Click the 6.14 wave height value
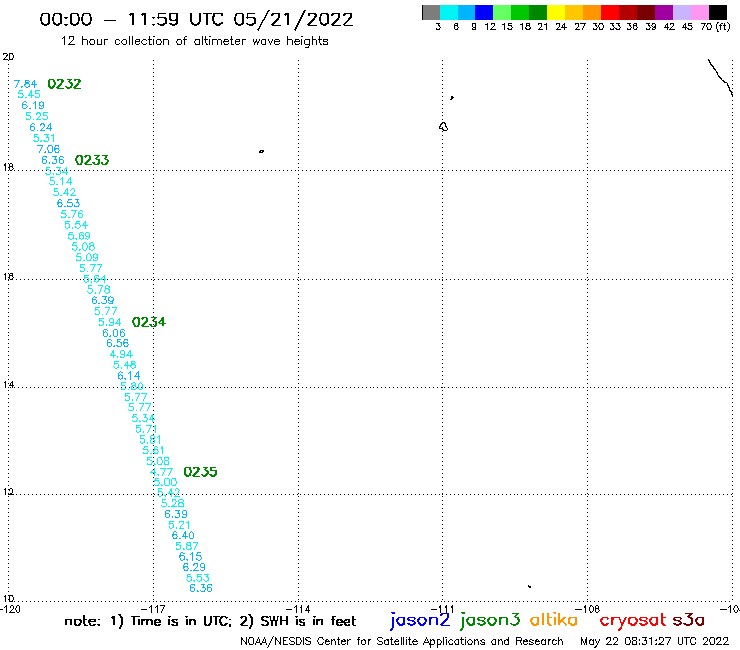740x650 pixels. (x=129, y=376)
